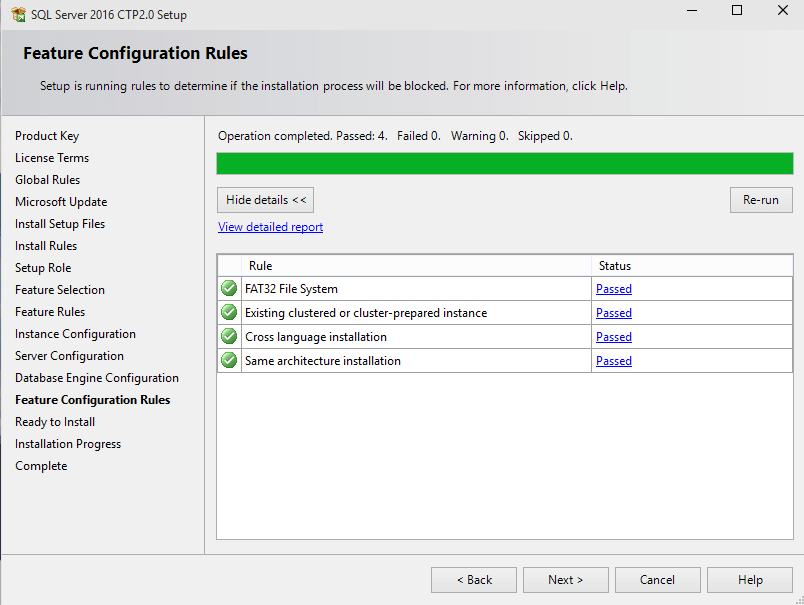
Task: Click green check icon for Same architecture installation
Action: pyautogui.click(x=229, y=360)
